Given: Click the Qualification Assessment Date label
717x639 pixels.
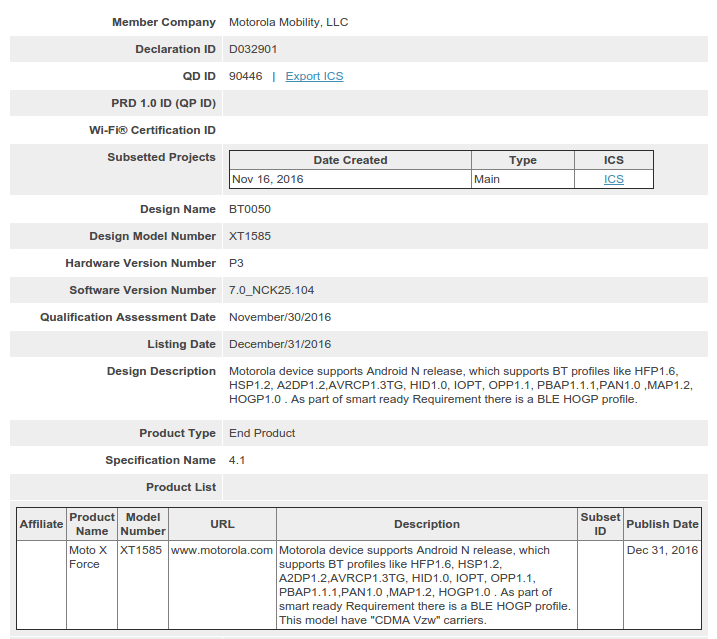Looking at the screenshot, I should [128, 317].
